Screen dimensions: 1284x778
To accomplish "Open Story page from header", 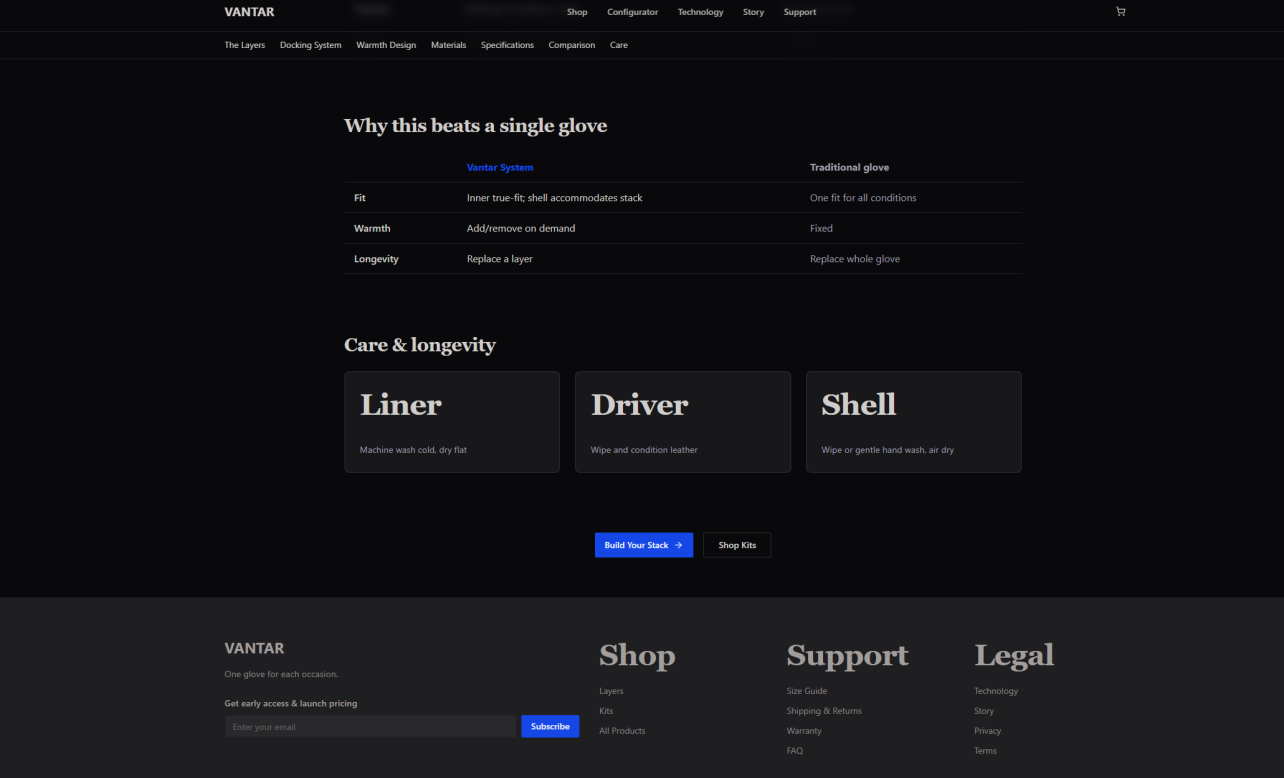I will [x=753, y=12].
